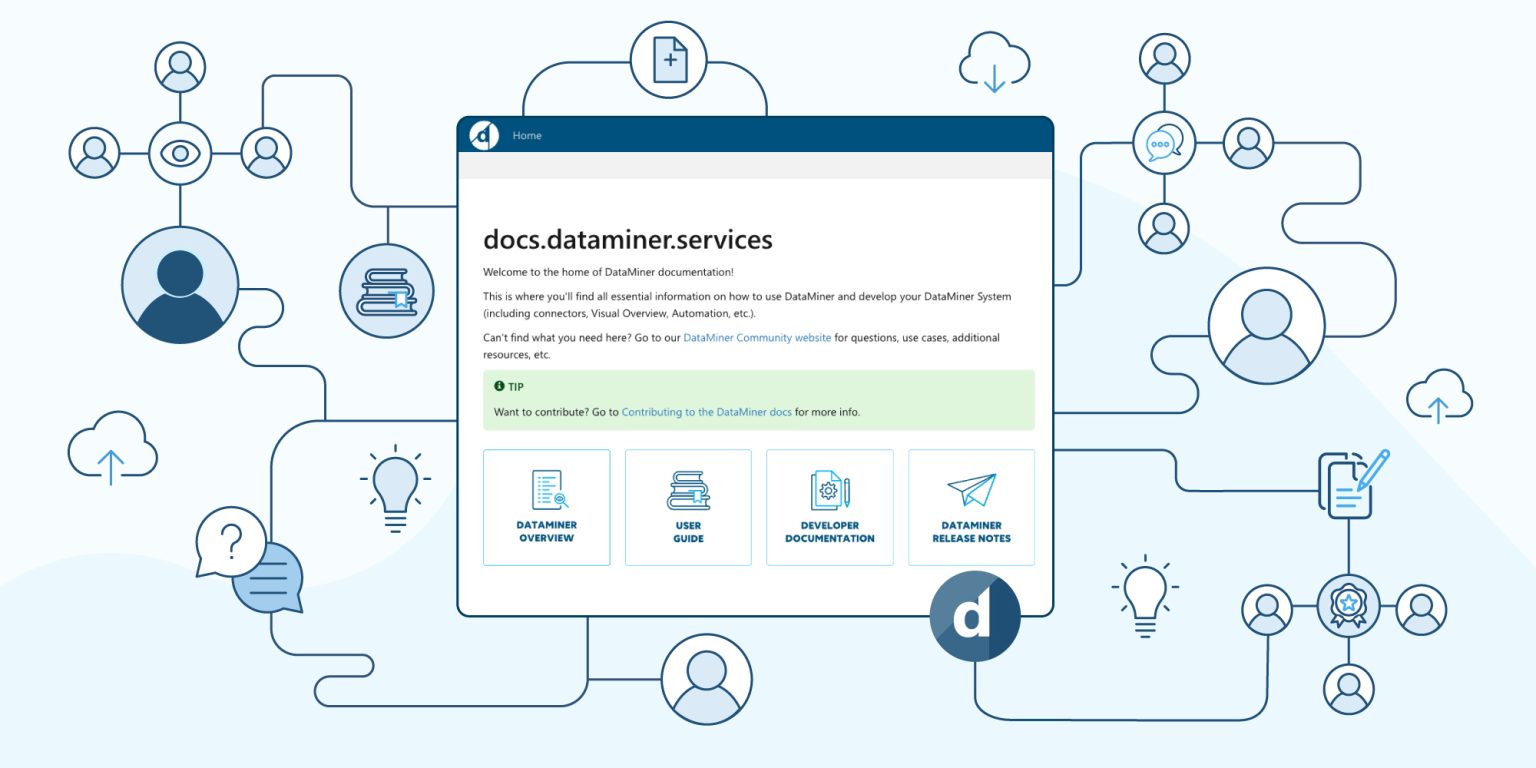Click the dark circular d logo
1536x768 pixels.
pos(974,616)
